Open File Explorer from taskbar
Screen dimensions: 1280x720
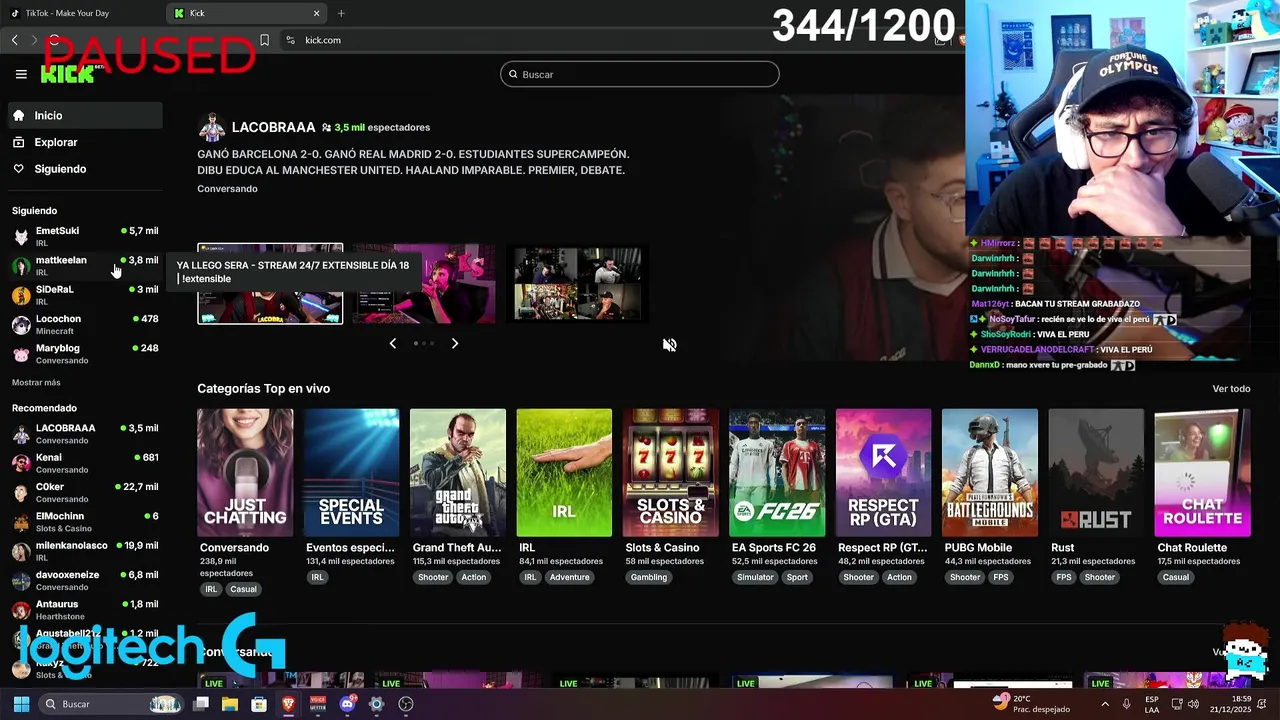click(x=230, y=704)
